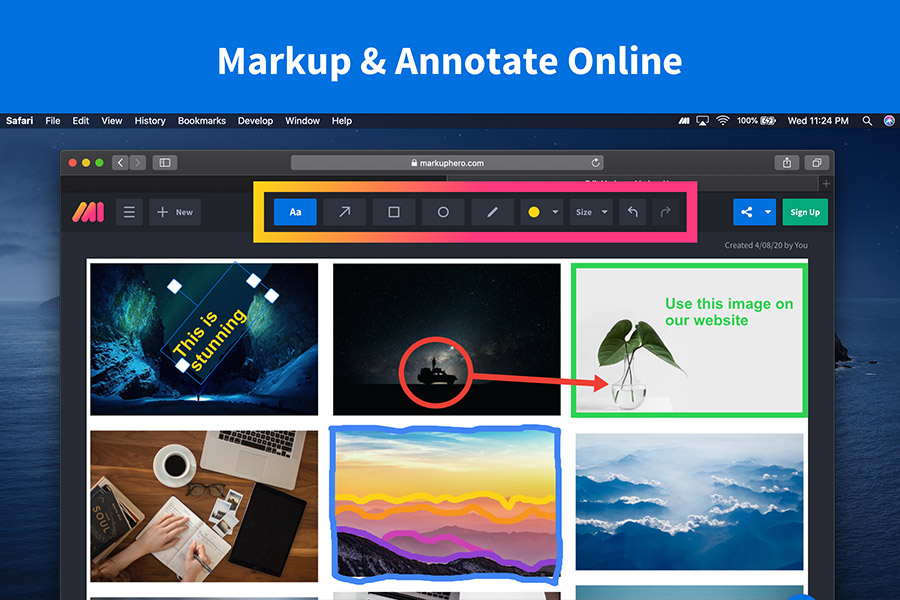Click the Markup Hero menu bar icon

684,121
